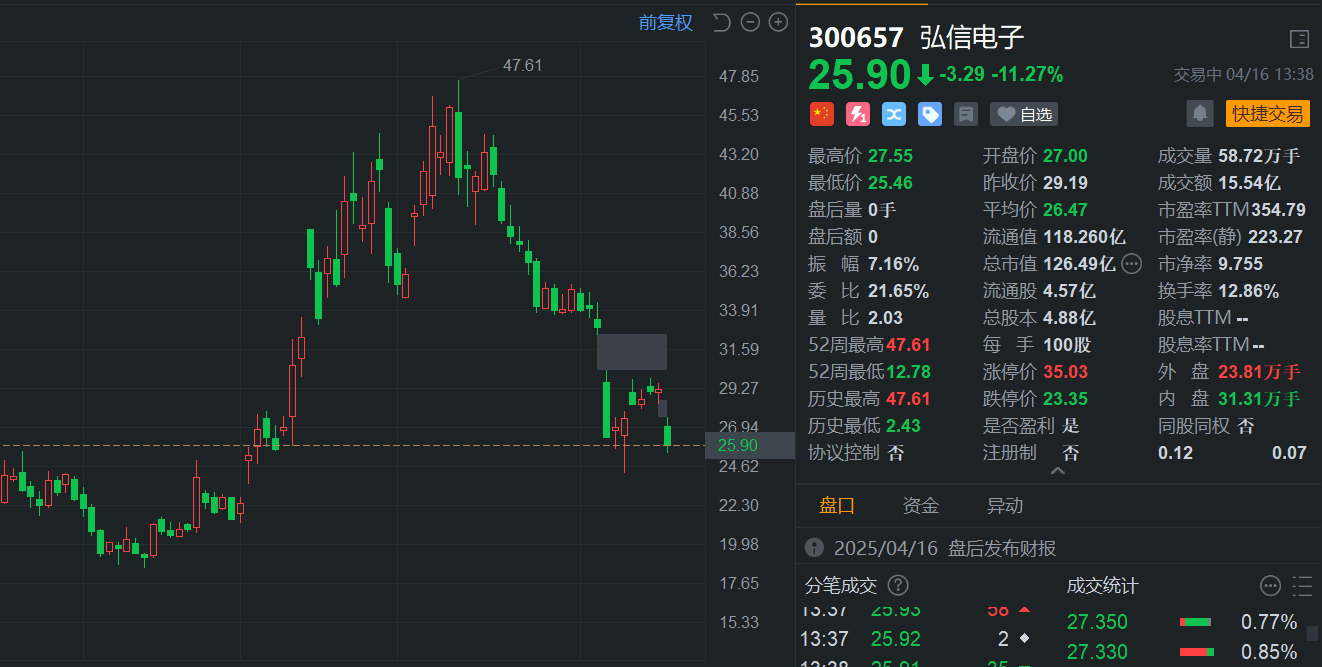
Task: Click the 历史最低 2.43 value
Action: pos(903,426)
